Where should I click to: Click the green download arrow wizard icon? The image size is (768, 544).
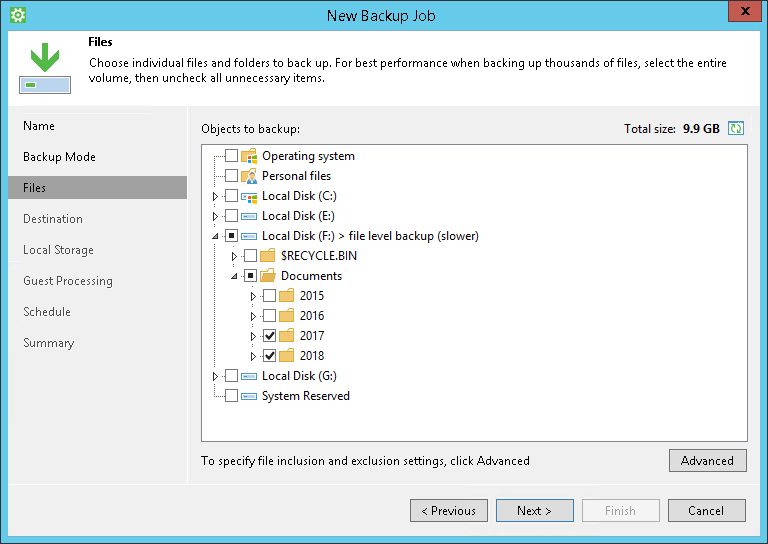point(45,68)
